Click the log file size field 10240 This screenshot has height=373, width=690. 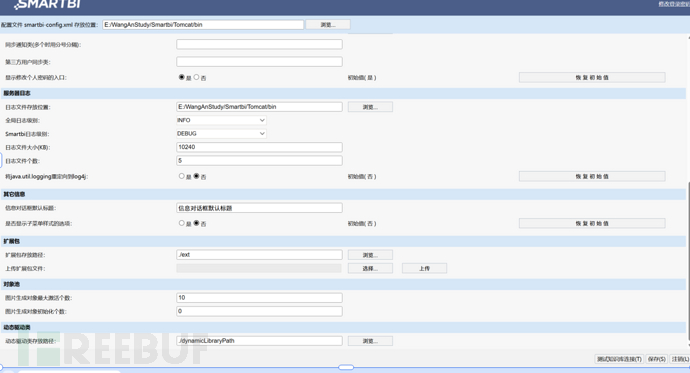tap(259, 147)
